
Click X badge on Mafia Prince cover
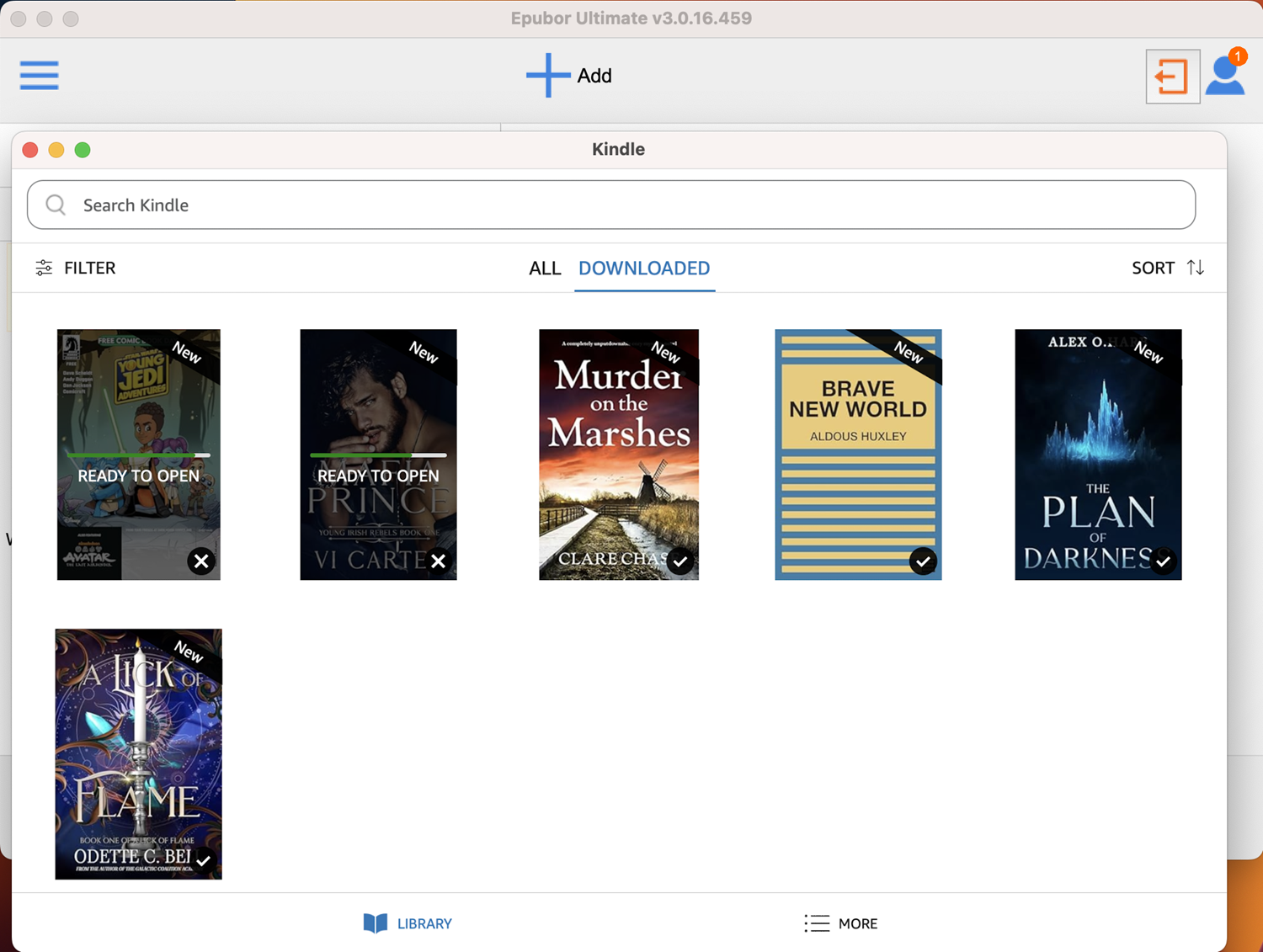tap(439, 561)
